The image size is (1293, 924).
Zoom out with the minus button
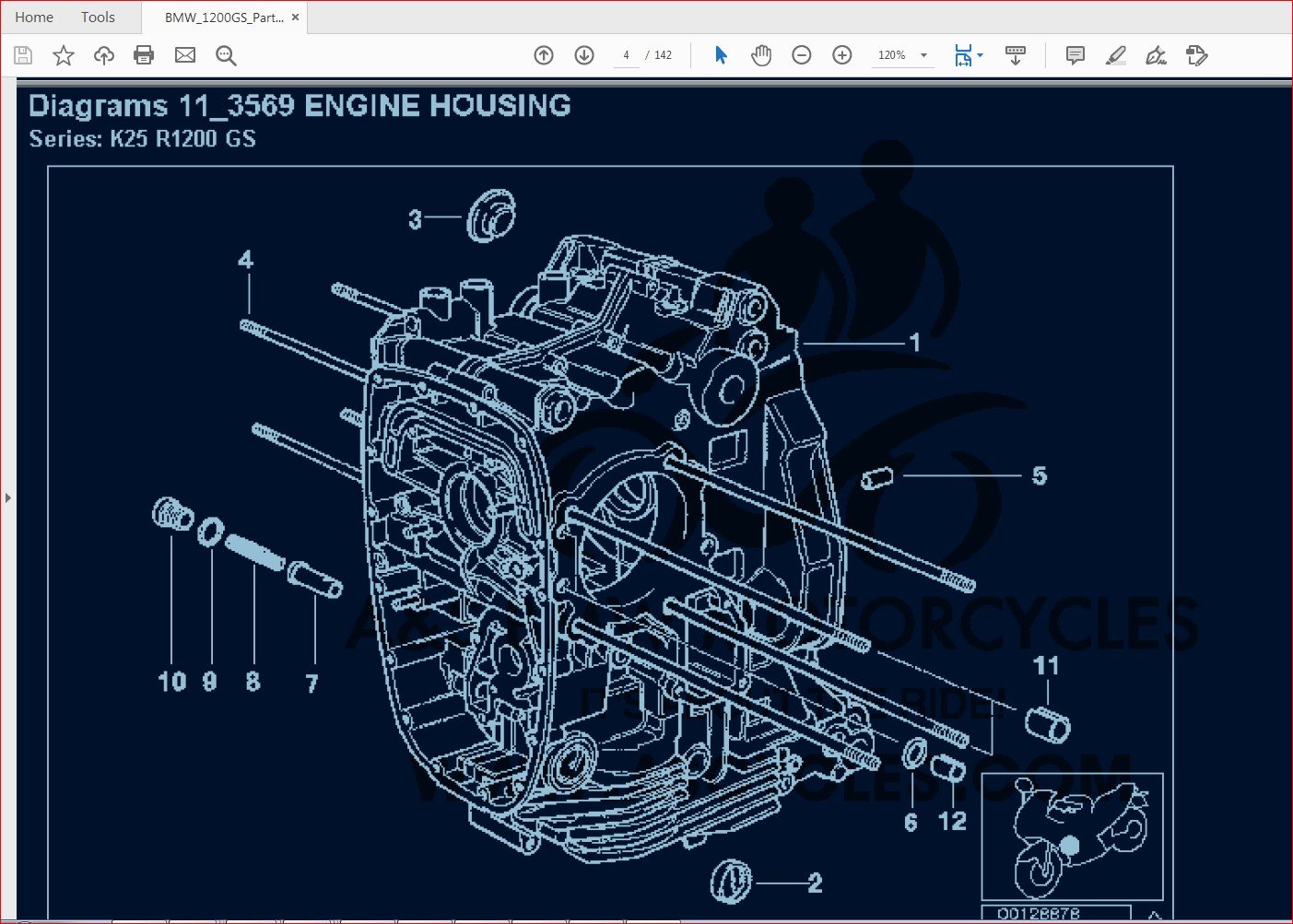[802, 55]
